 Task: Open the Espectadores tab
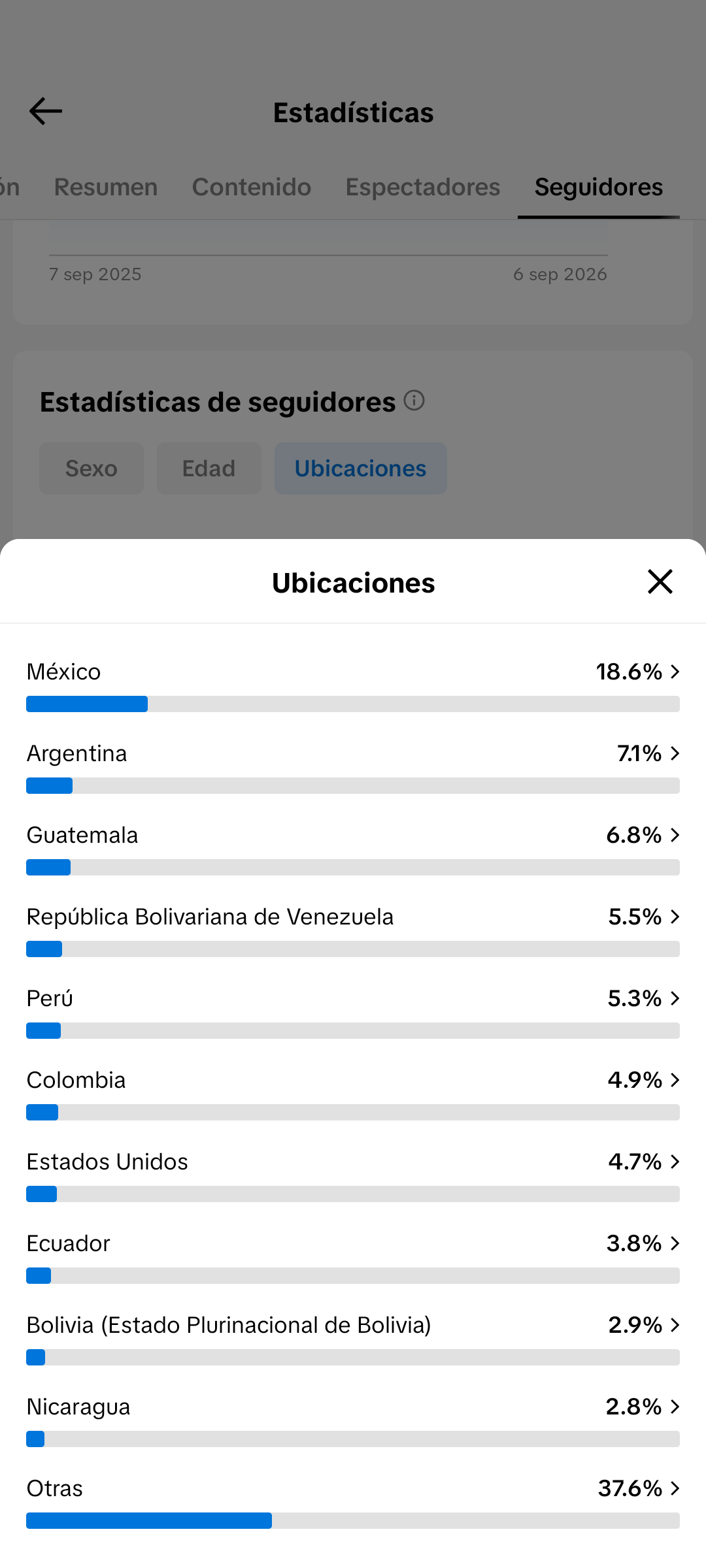tap(423, 187)
